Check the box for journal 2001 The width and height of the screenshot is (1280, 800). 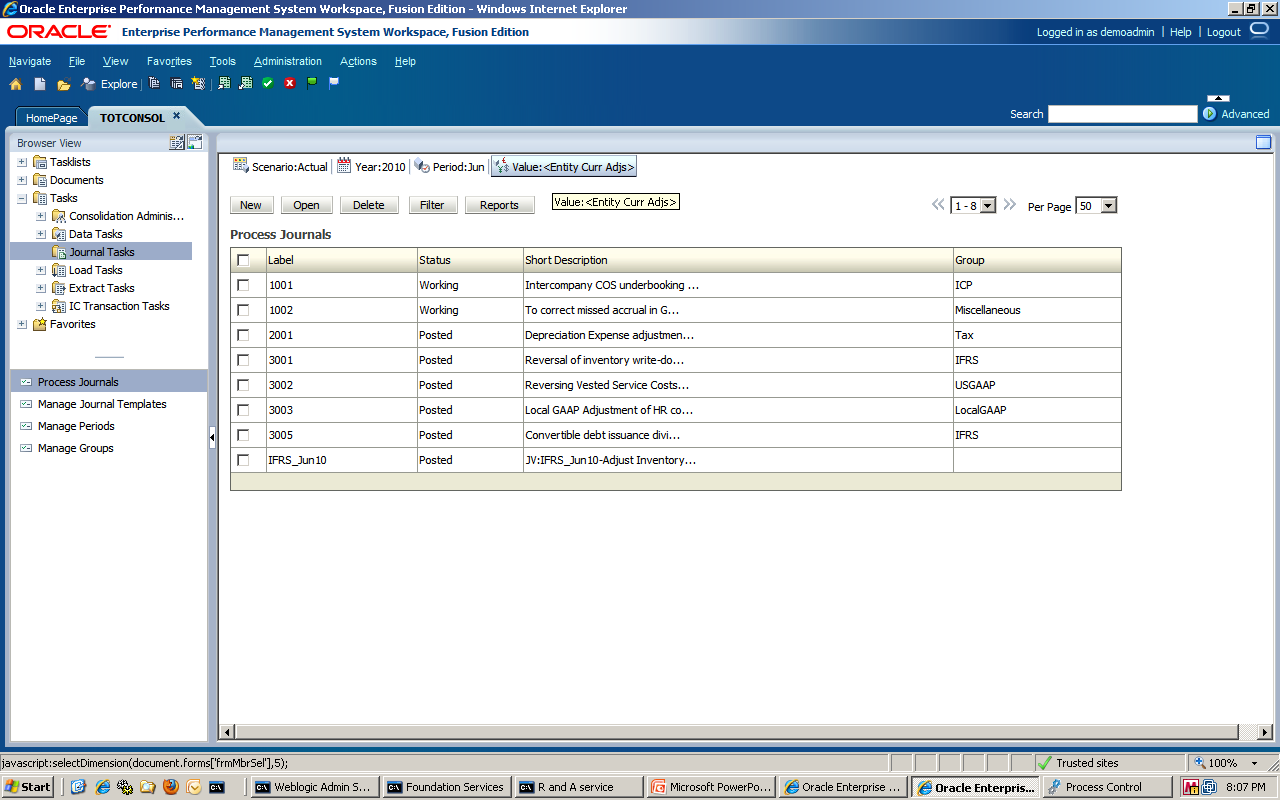(243, 335)
